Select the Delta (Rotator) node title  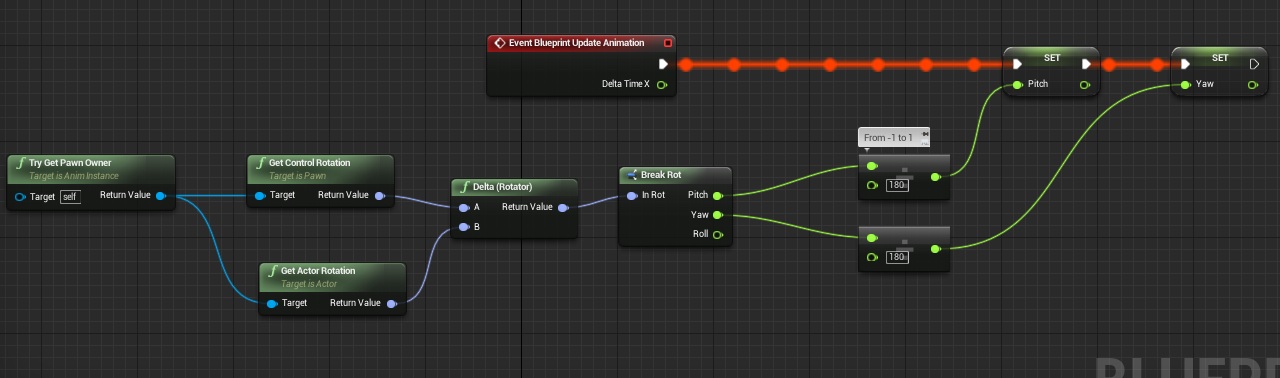pos(502,186)
